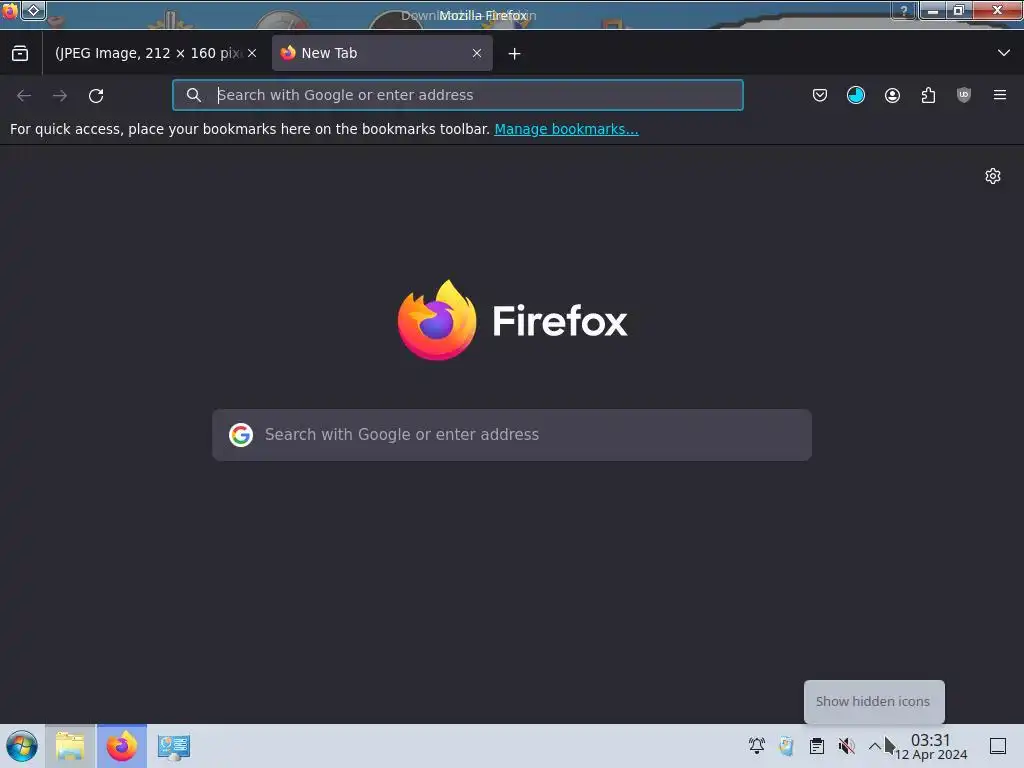This screenshot has width=1024, height=768.
Task: Close the Mozilla Firefox window
Action: (997, 10)
